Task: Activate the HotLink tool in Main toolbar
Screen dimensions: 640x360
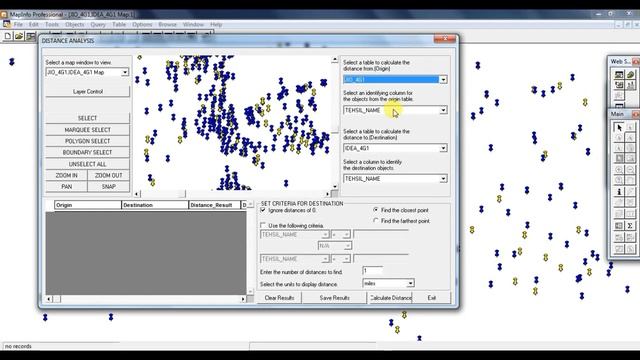Action: click(630, 191)
